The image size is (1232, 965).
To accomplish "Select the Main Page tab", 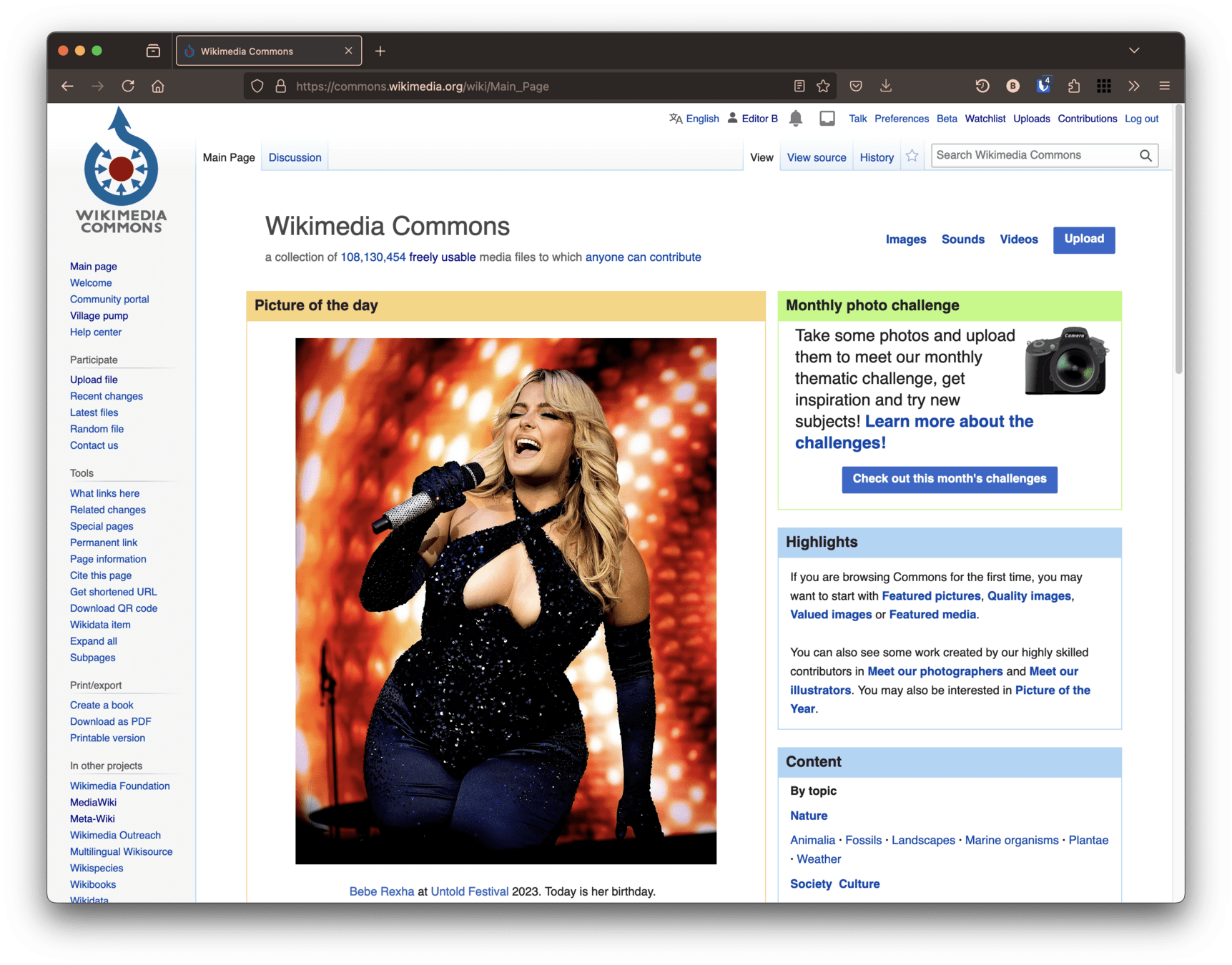I will [229, 157].
